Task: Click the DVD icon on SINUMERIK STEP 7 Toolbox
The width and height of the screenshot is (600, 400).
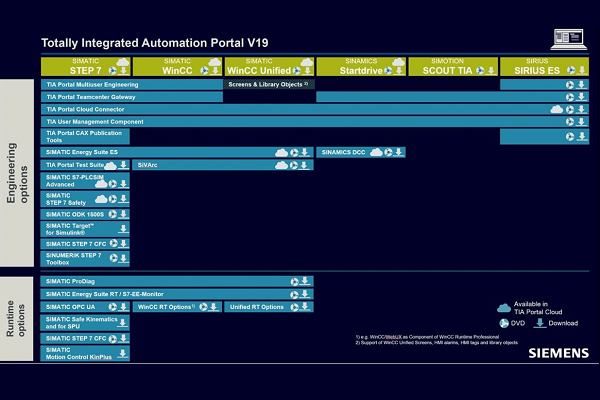Action: [114, 258]
